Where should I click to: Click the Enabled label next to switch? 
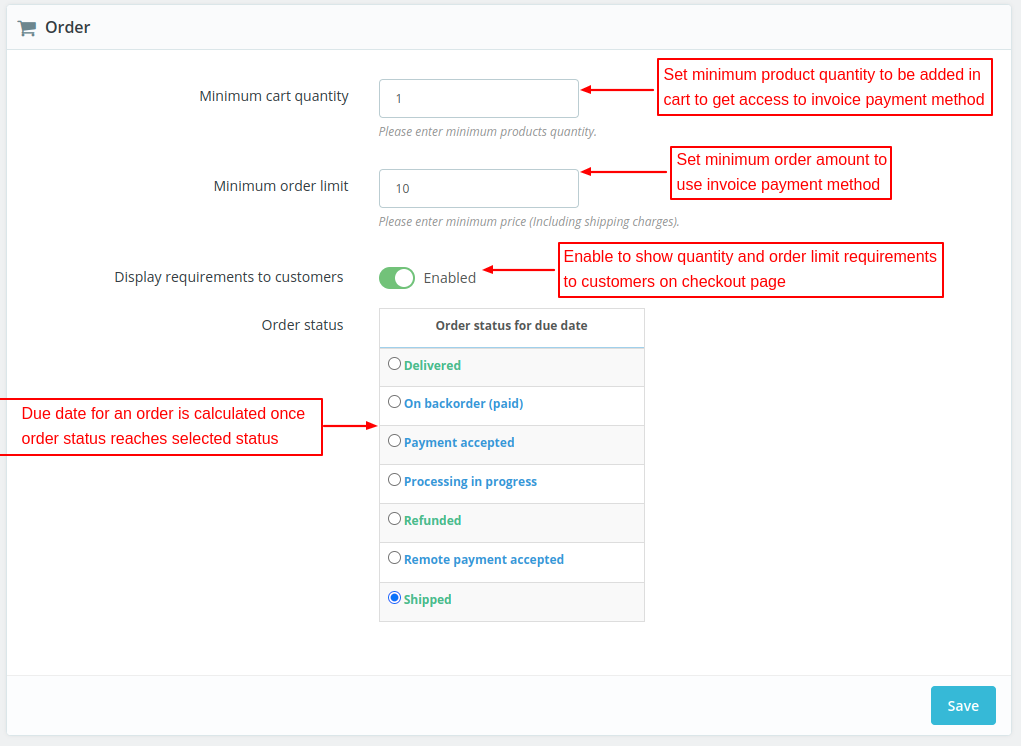450,278
